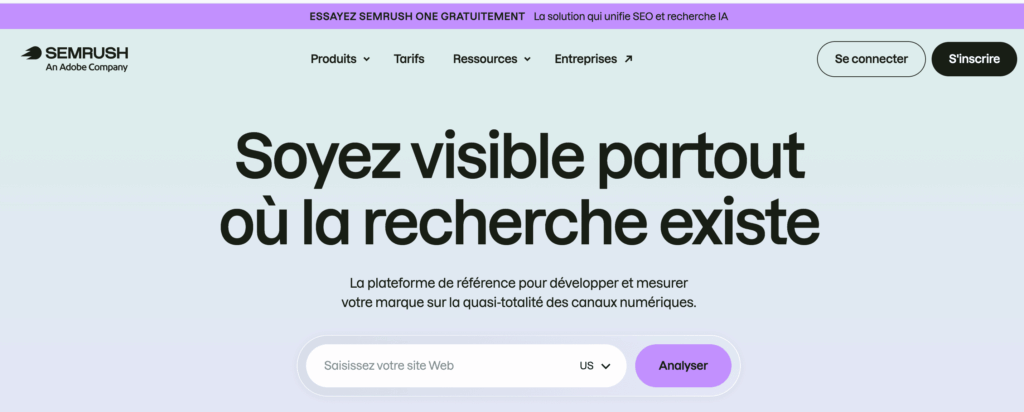Click the chevron beside Ressources
Screen dimensions: 1024x412
(x=527, y=59)
